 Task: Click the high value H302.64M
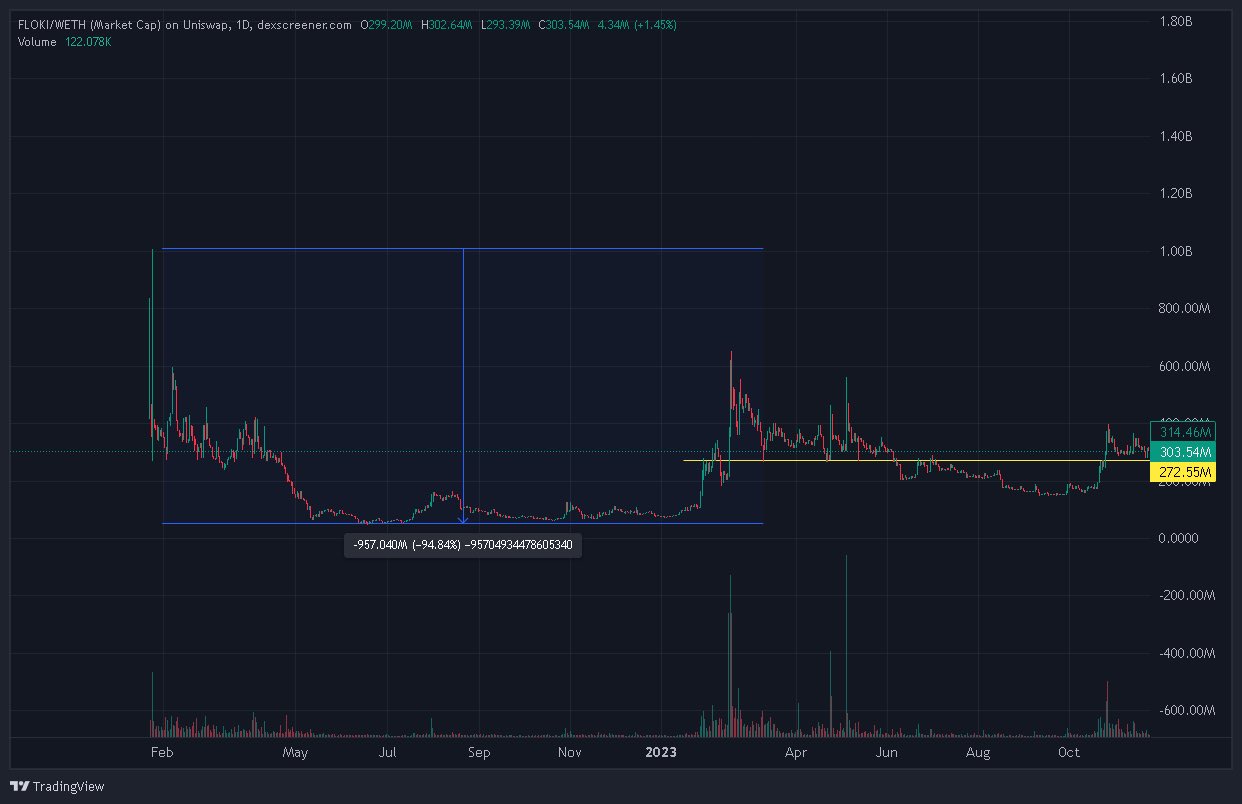446,24
